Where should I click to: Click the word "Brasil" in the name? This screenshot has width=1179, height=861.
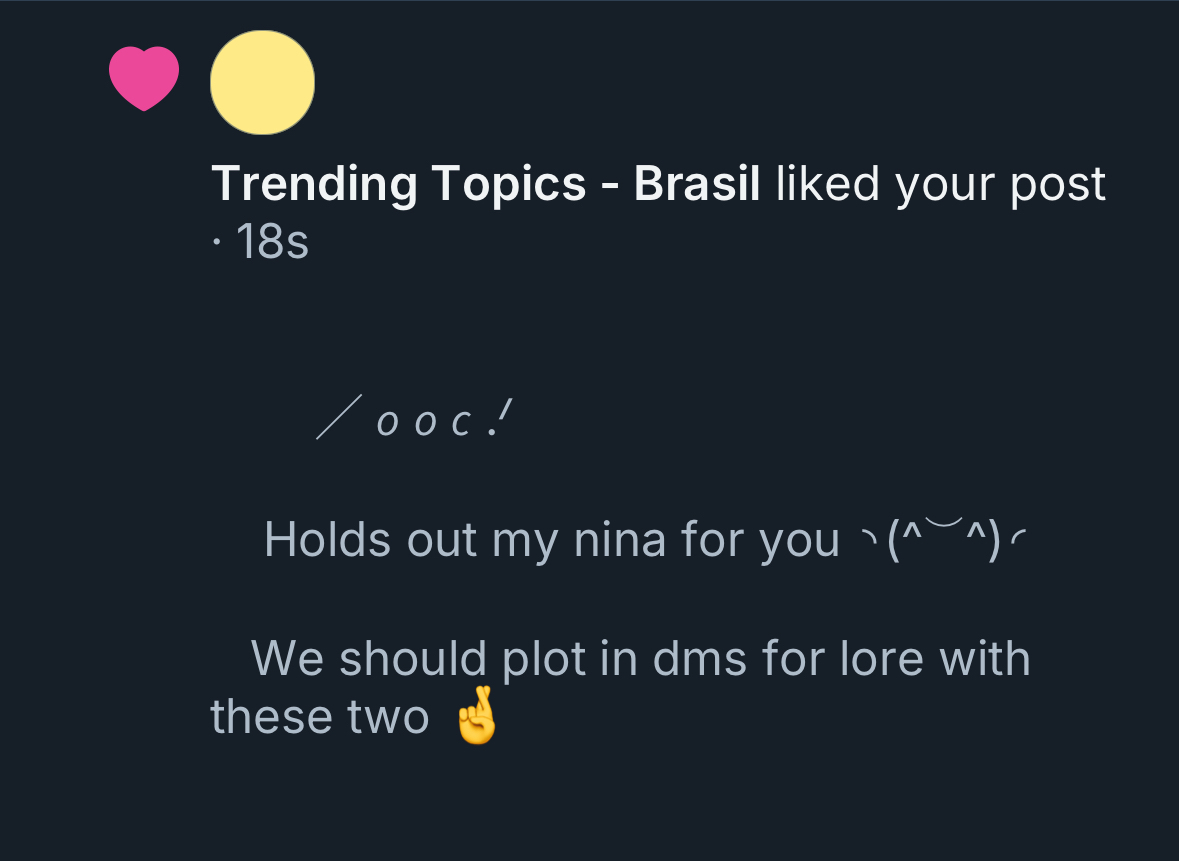697,184
